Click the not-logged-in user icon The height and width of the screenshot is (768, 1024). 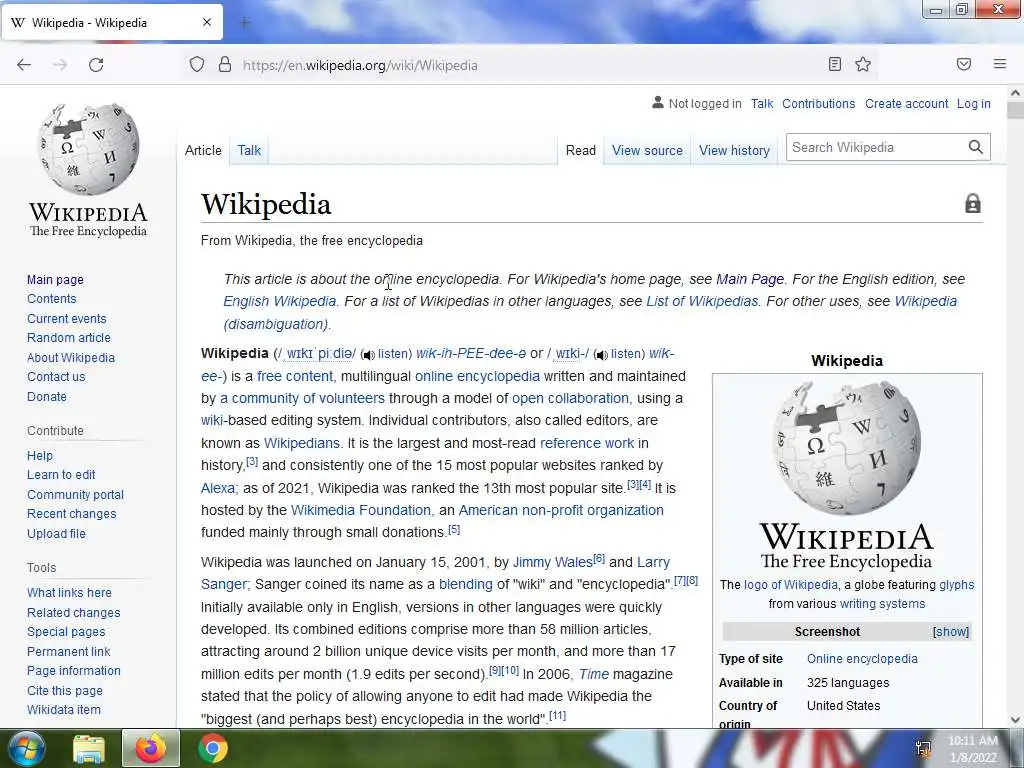(658, 103)
